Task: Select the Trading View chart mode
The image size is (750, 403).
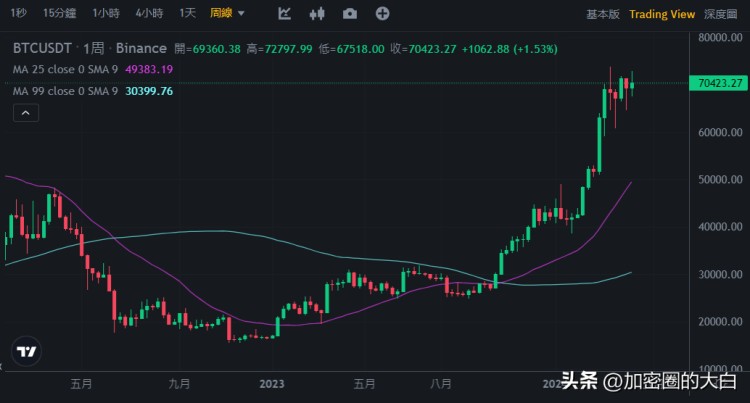Action: 662,14
